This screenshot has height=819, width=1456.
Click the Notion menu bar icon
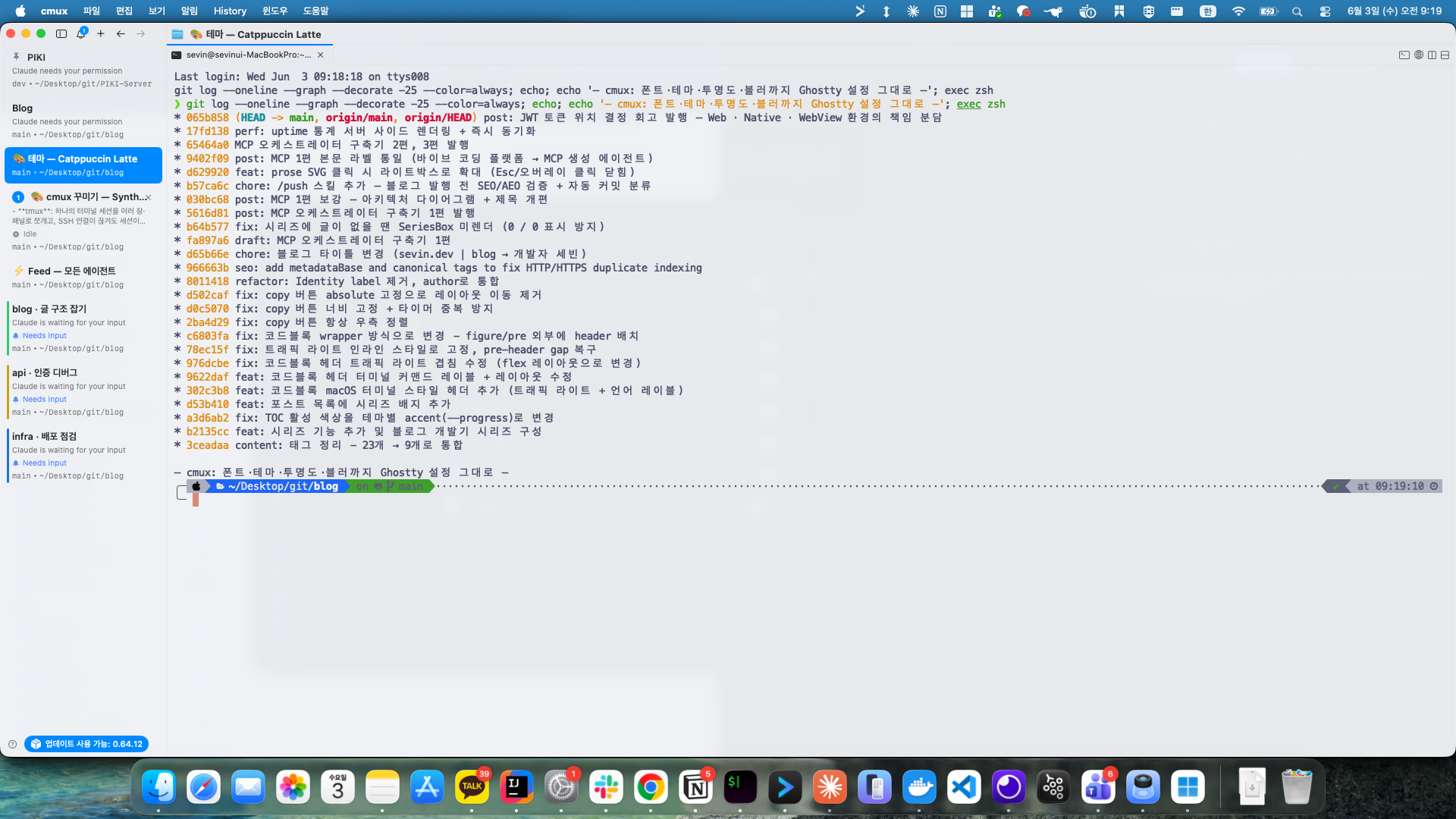point(940,11)
